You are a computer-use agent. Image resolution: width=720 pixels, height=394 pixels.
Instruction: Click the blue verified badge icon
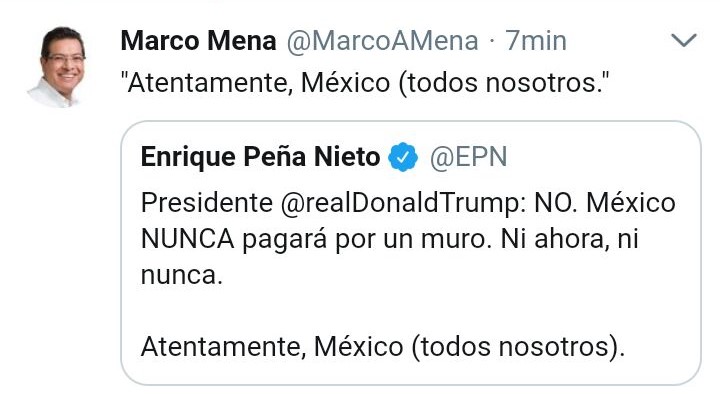click(403, 157)
